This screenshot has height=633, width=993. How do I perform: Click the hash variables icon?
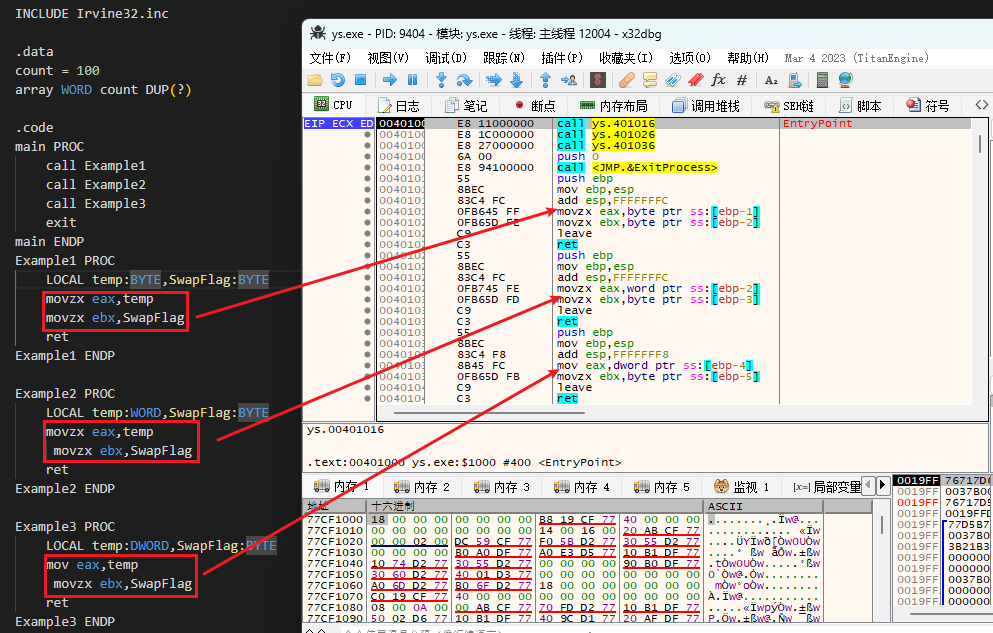pos(742,80)
